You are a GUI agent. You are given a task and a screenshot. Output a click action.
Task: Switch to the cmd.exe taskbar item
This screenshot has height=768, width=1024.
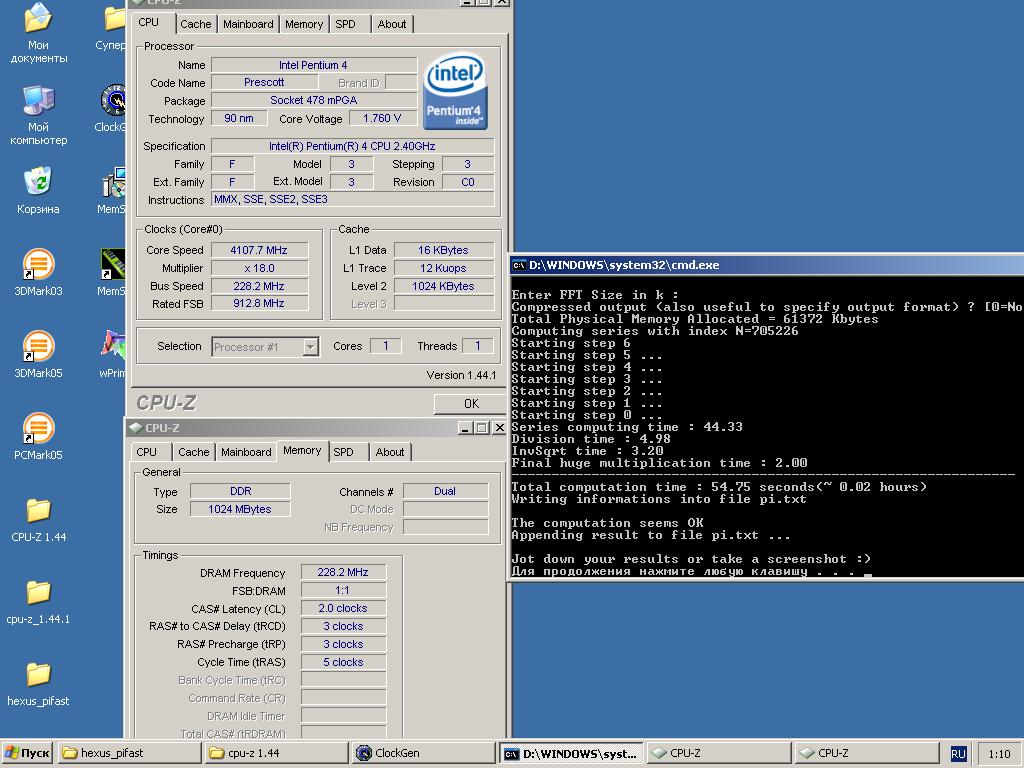572,753
